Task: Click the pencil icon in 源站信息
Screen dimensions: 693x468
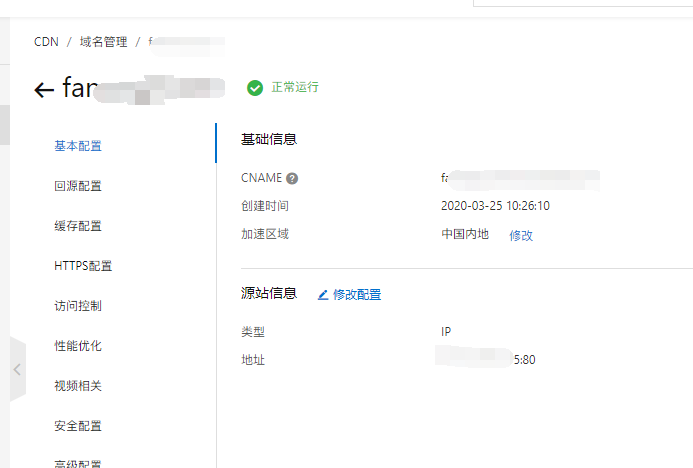Action: click(x=322, y=295)
